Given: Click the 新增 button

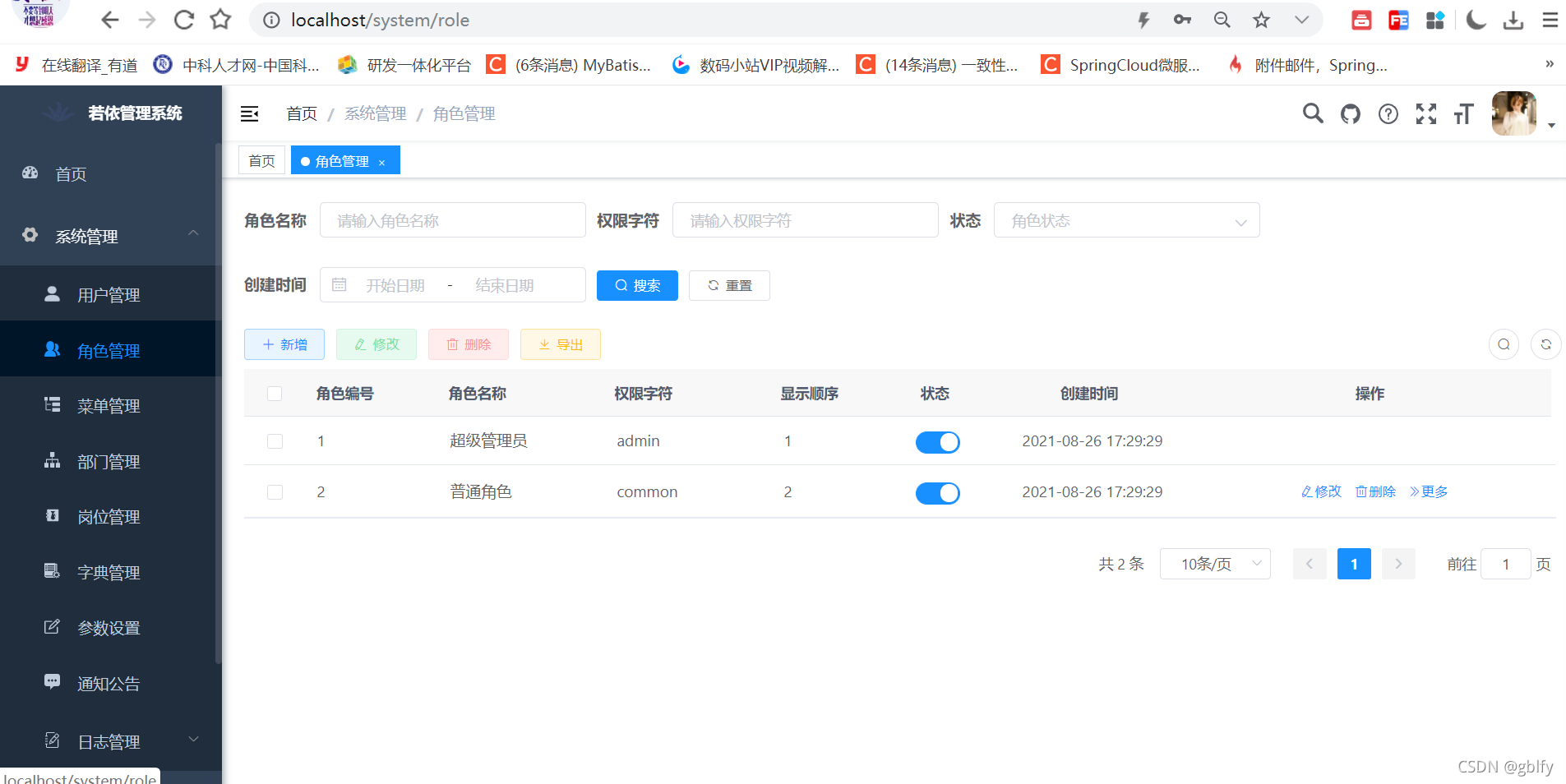Looking at the screenshot, I should (284, 344).
